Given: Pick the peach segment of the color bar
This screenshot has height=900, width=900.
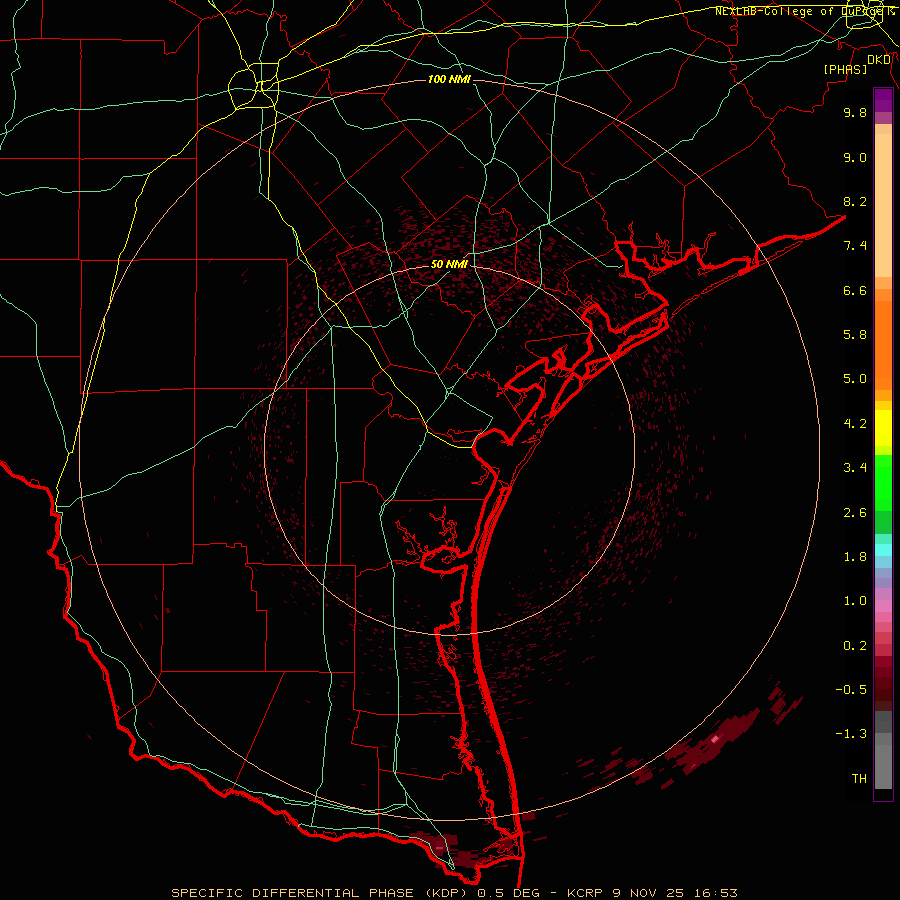Looking at the screenshot, I should coord(883,205).
